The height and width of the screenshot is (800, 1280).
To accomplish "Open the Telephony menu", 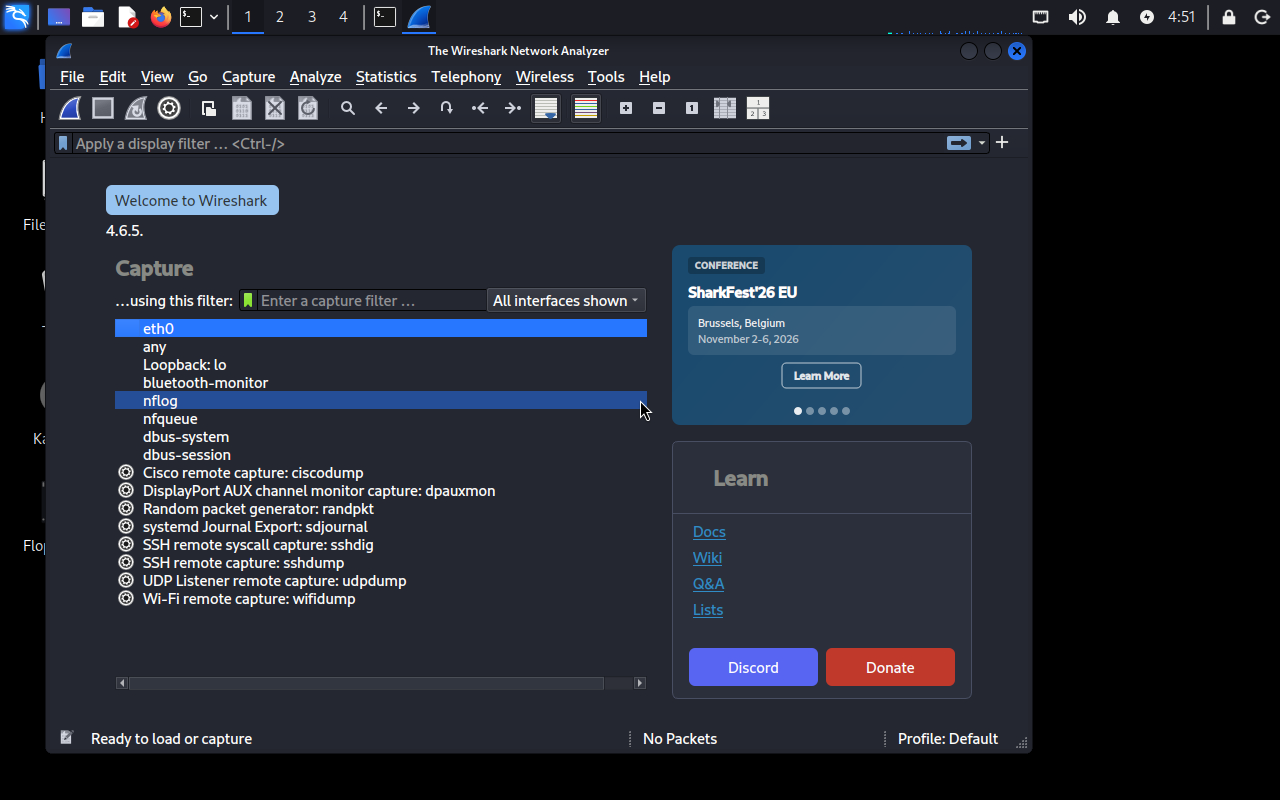I will coord(466,77).
